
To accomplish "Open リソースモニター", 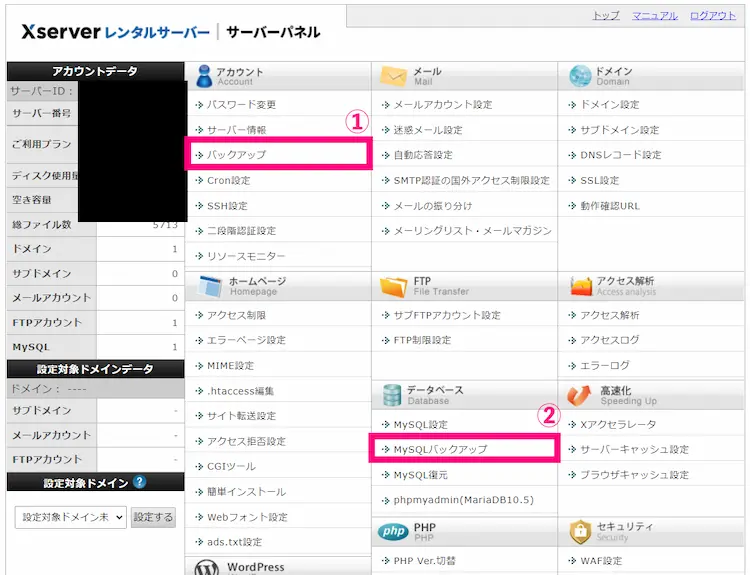I will [246, 256].
